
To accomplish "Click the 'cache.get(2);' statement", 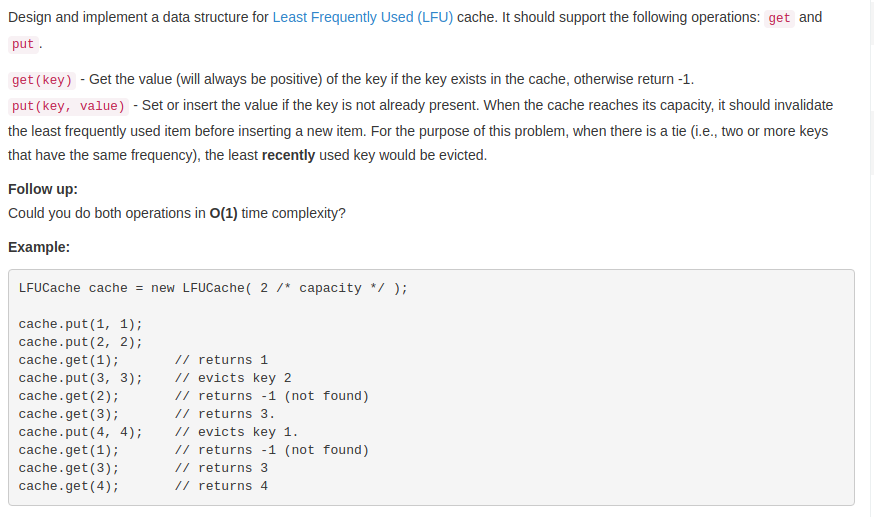I will point(68,396).
